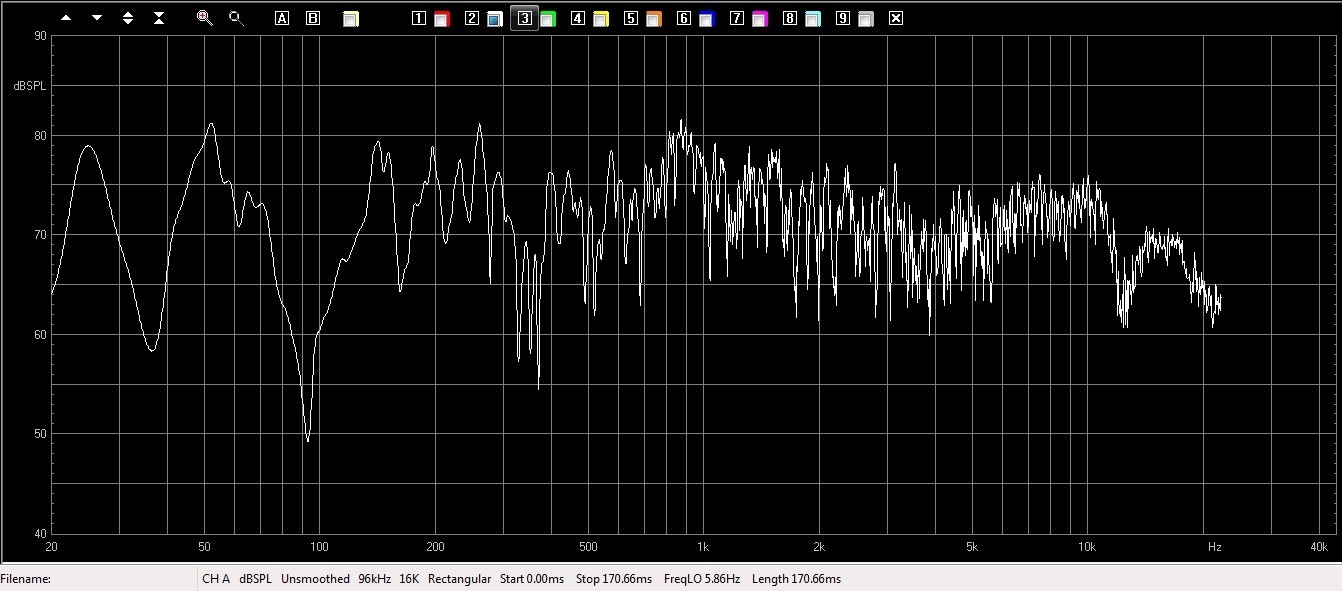
Task: Click the shift-trace-down arrow icon
Action: coord(97,18)
